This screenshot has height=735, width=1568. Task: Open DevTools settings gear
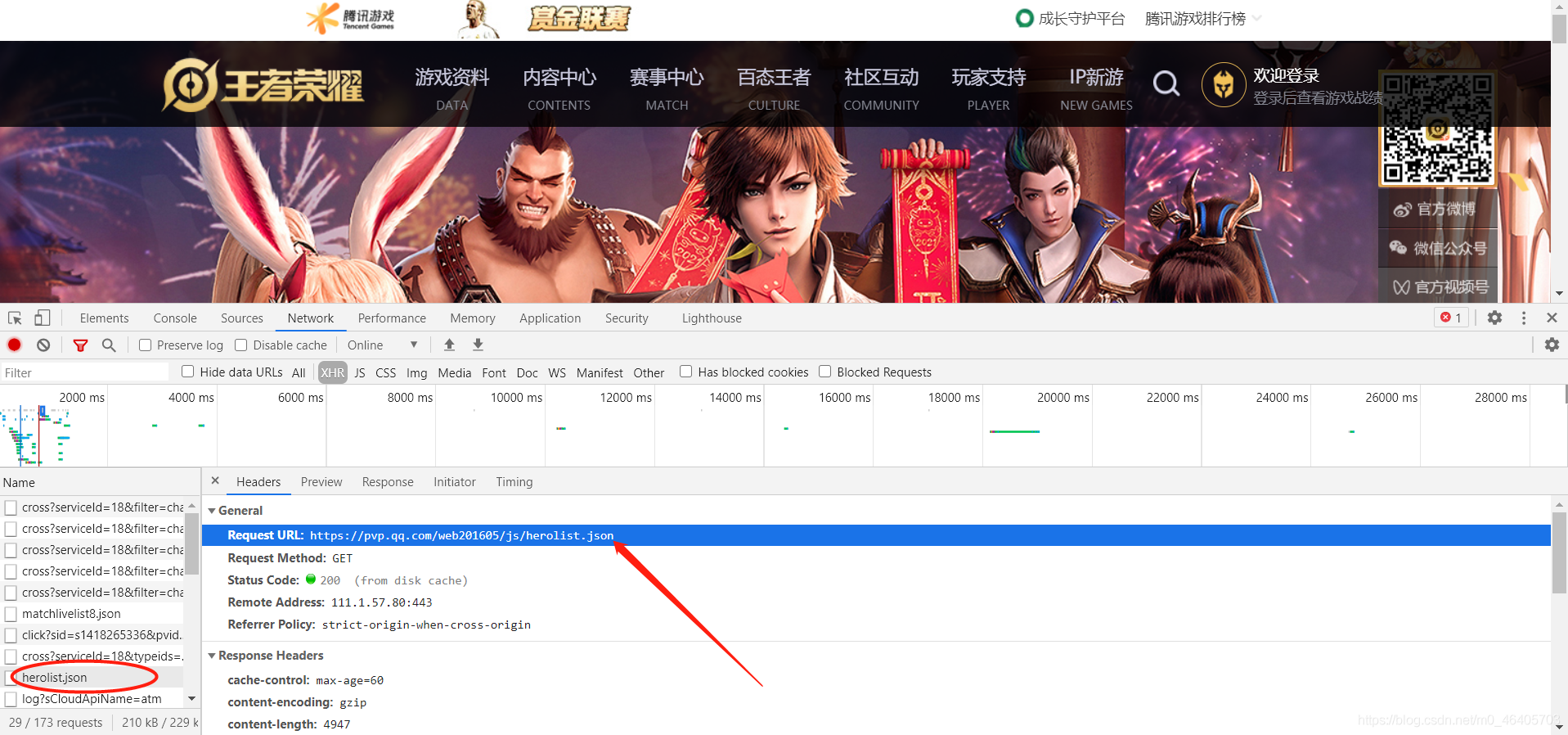[x=1494, y=318]
